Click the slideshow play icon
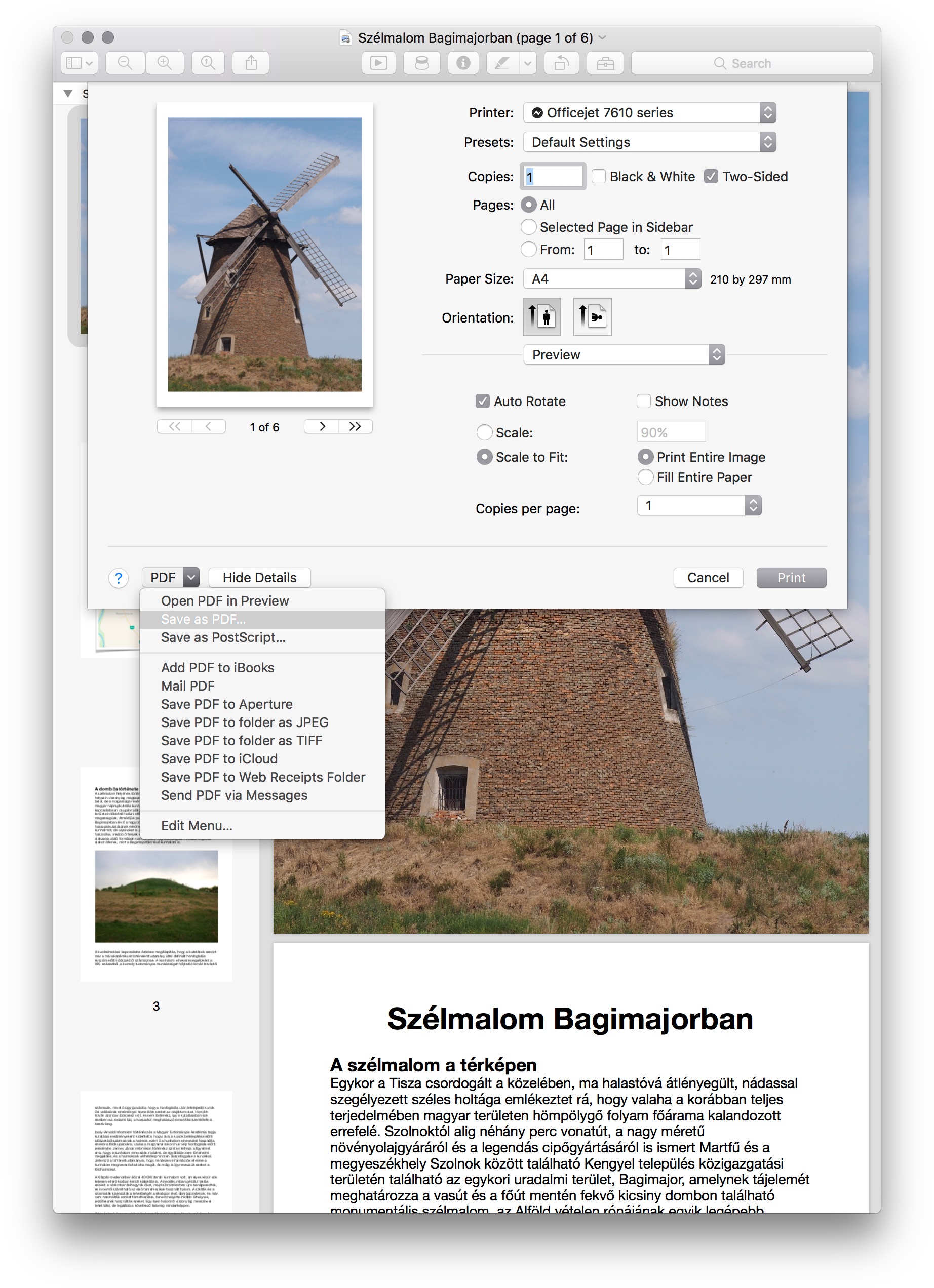934x1288 pixels. pos(379,63)
